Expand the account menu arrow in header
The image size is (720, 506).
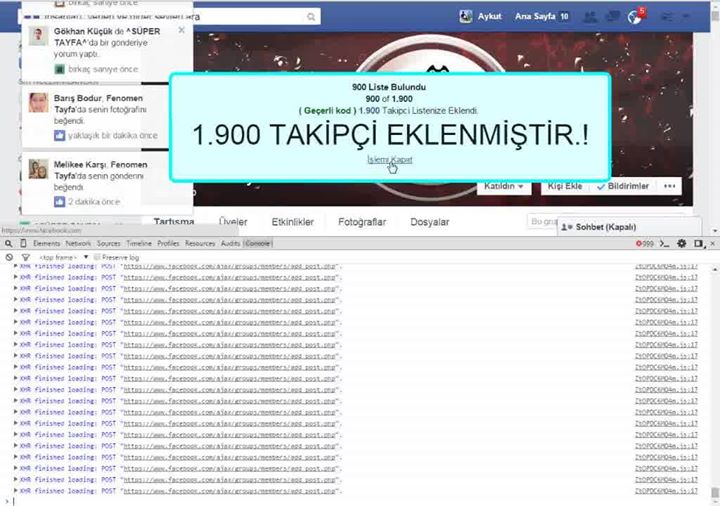pos(686,17)
